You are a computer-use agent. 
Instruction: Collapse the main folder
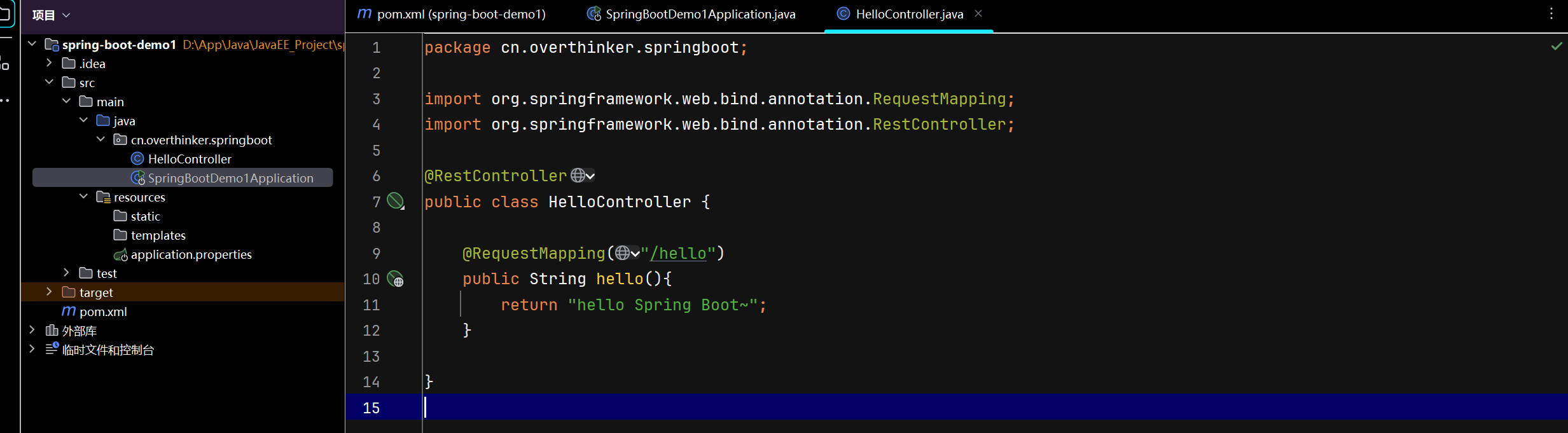pos(67,101)
